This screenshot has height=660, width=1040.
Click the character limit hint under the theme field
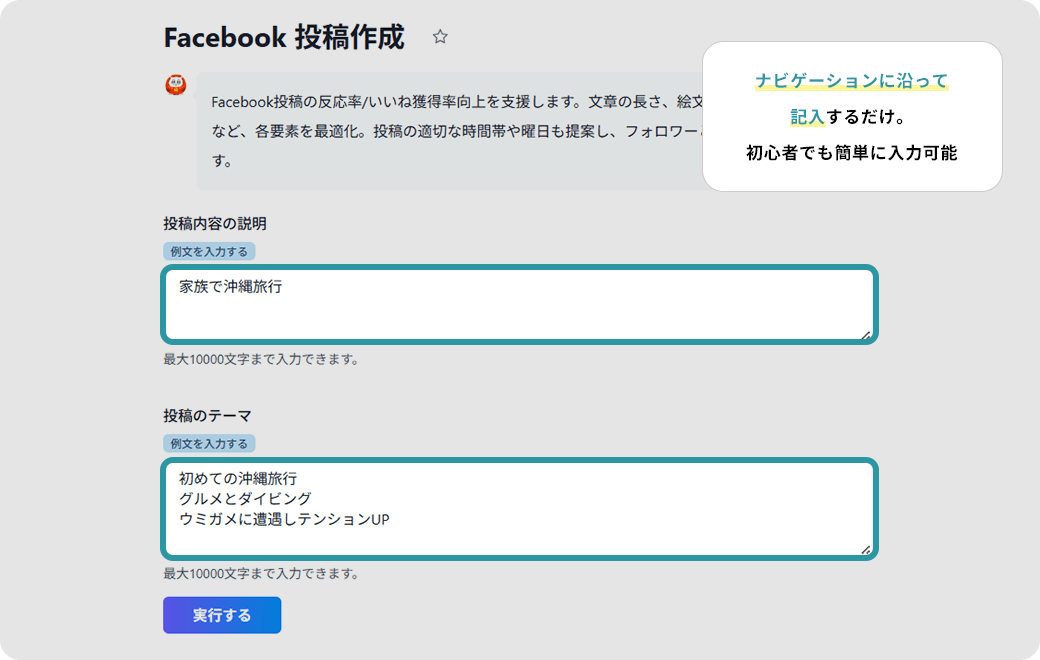(x=260, y=574)
